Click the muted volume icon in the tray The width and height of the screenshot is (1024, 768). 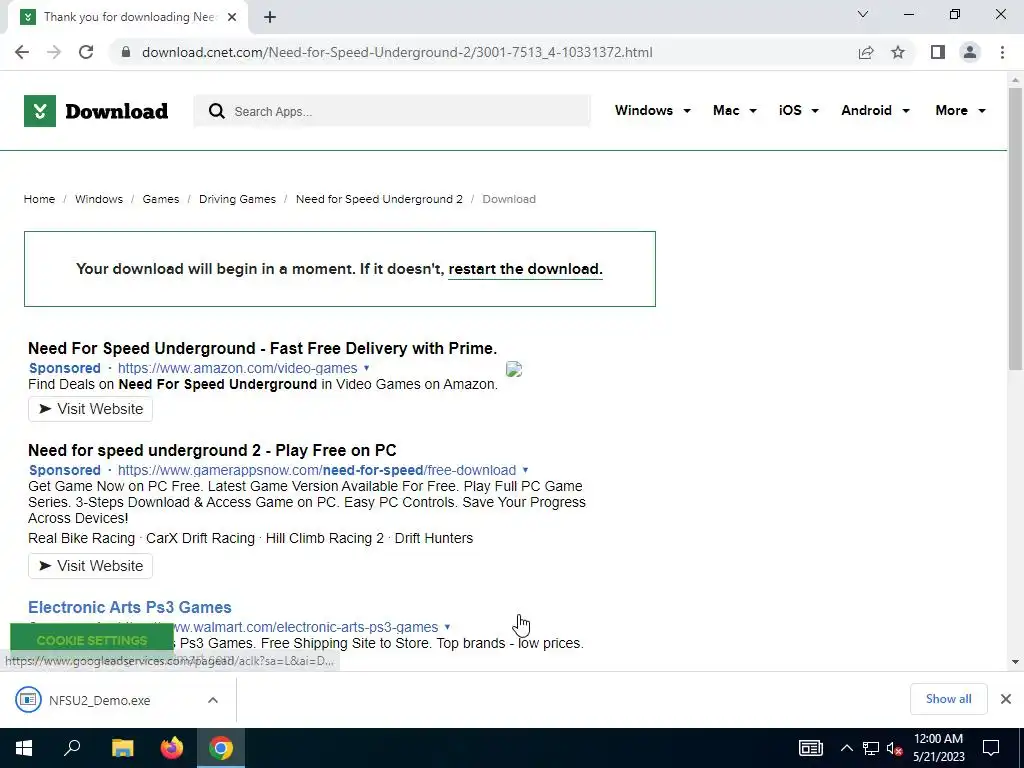click(x=894, y=748)
